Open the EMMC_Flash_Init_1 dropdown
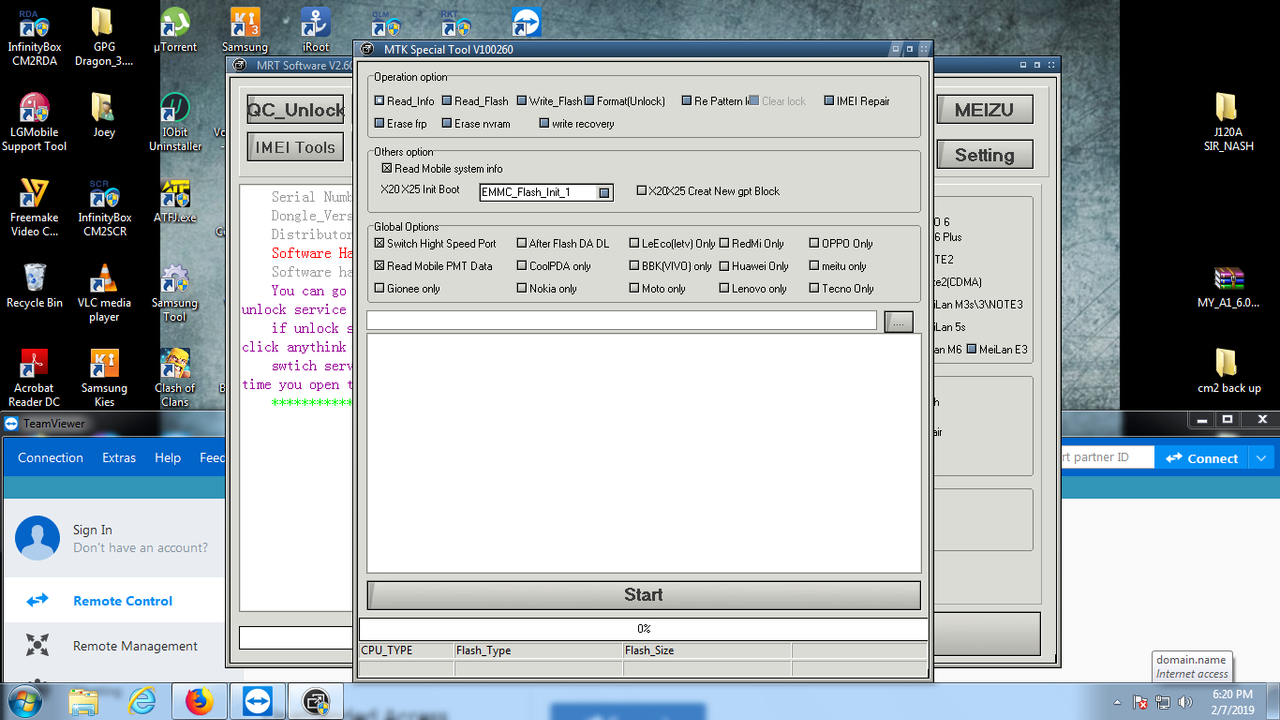The height and width of the screenshot is (720, 1280). click(604, 192)
